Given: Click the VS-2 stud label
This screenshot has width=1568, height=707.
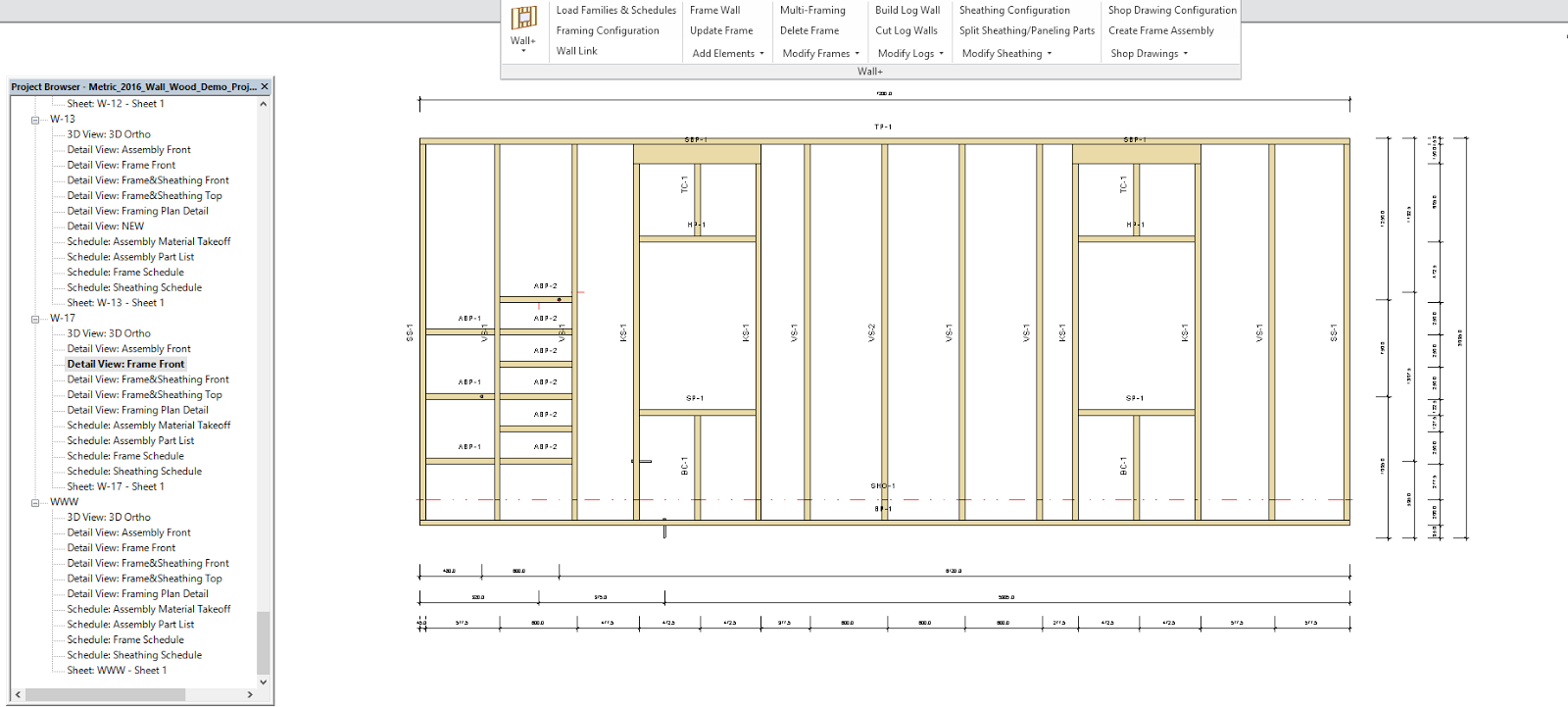Looking at the screenshot, I should 871,333.
